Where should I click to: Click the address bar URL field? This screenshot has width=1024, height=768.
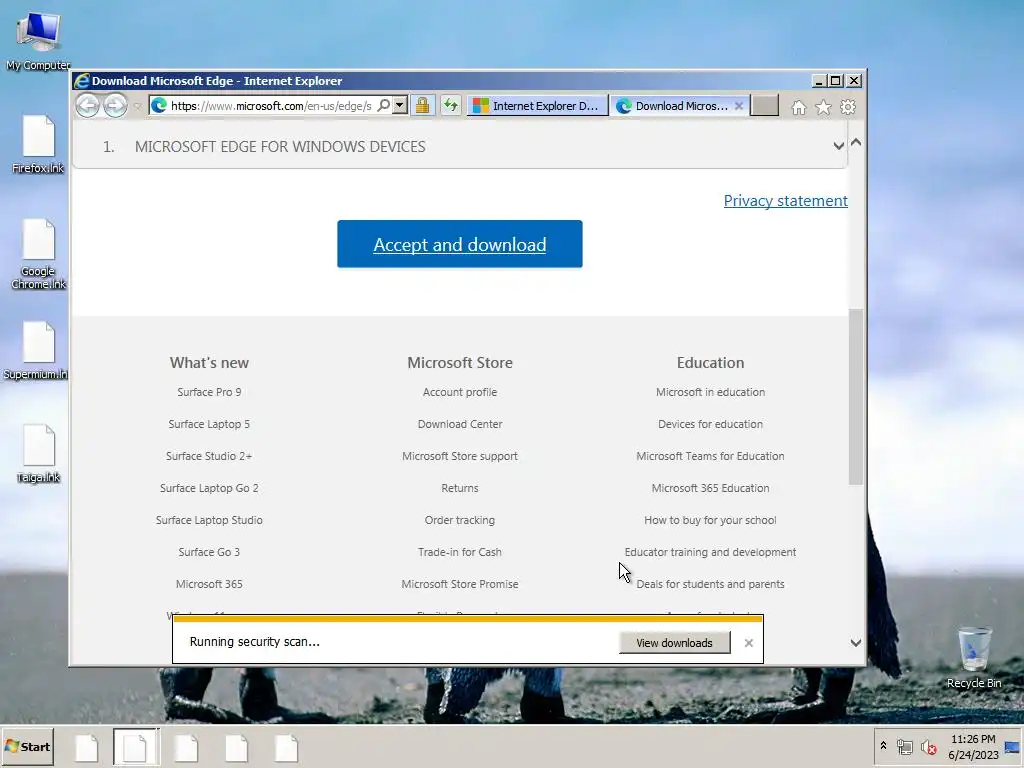click(x=271, y=106)
